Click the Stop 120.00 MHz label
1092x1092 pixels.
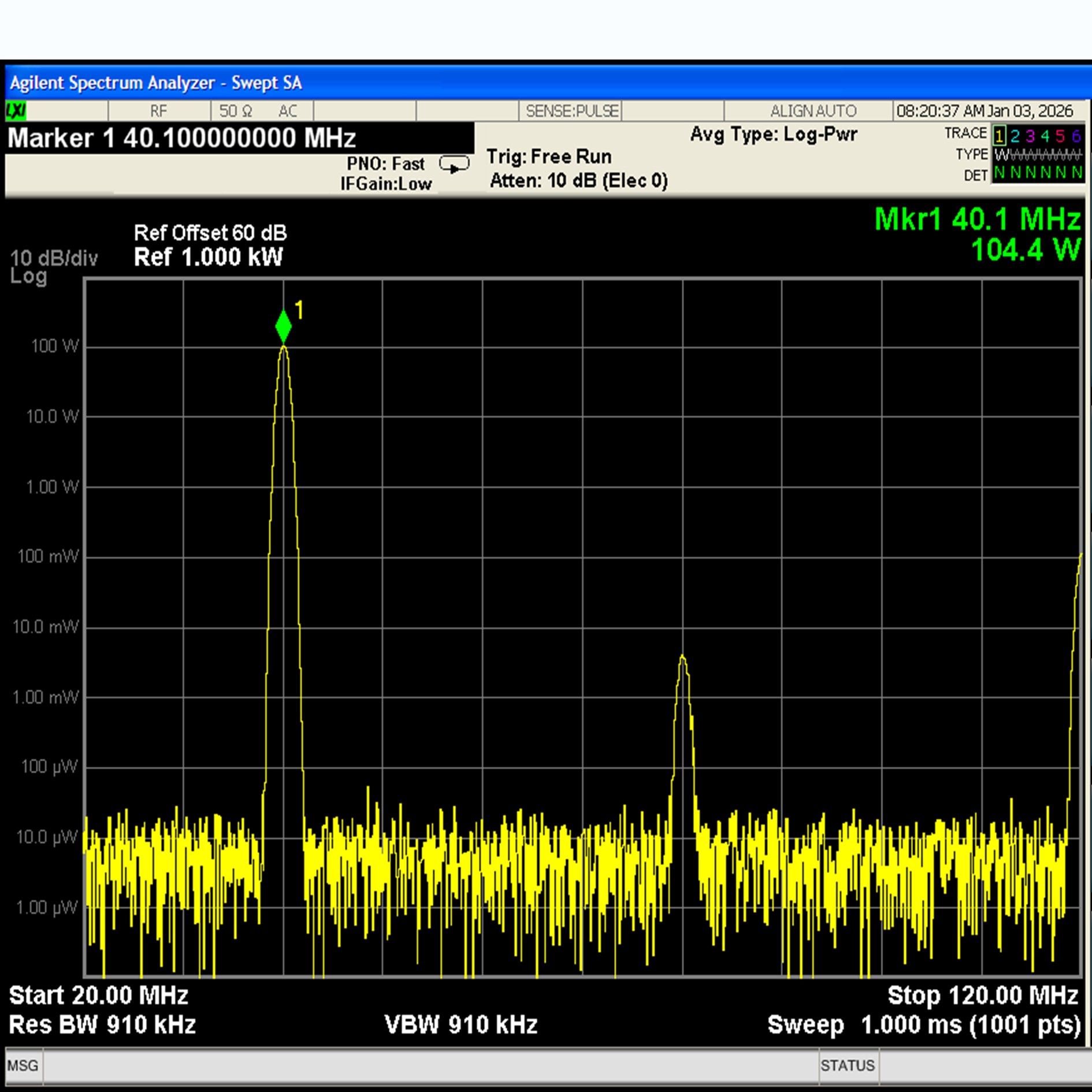tap(983, 996)
